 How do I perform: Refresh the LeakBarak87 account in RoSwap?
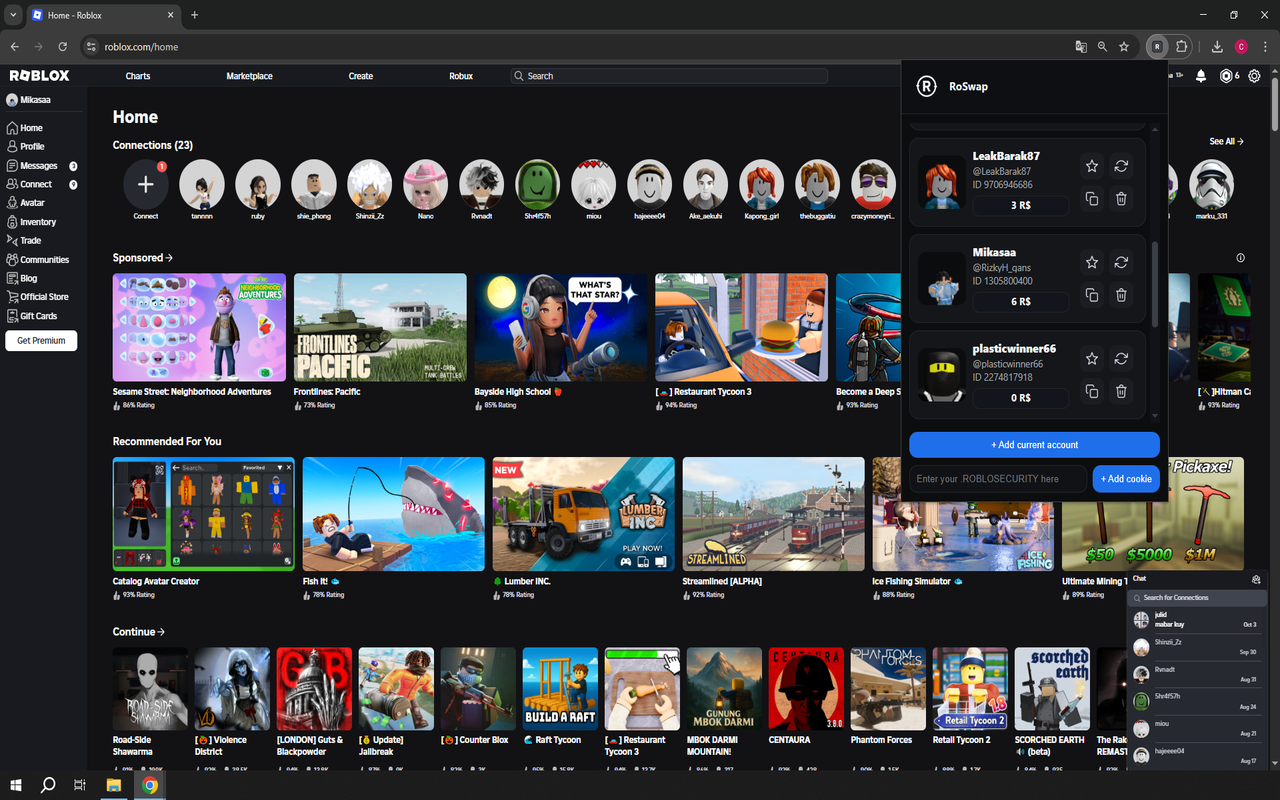1121,167
